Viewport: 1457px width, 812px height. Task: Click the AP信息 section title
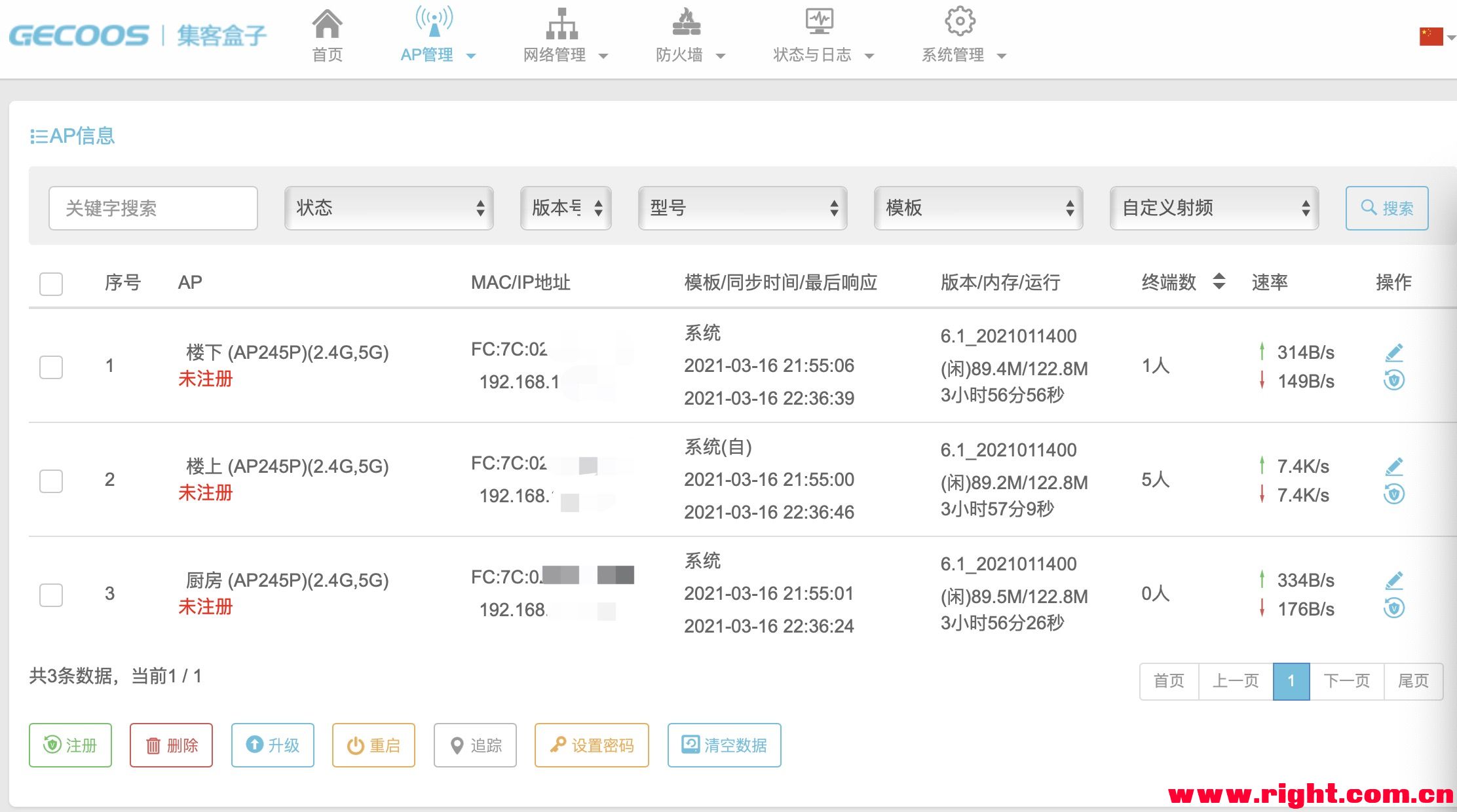click(x=73, y=136)
